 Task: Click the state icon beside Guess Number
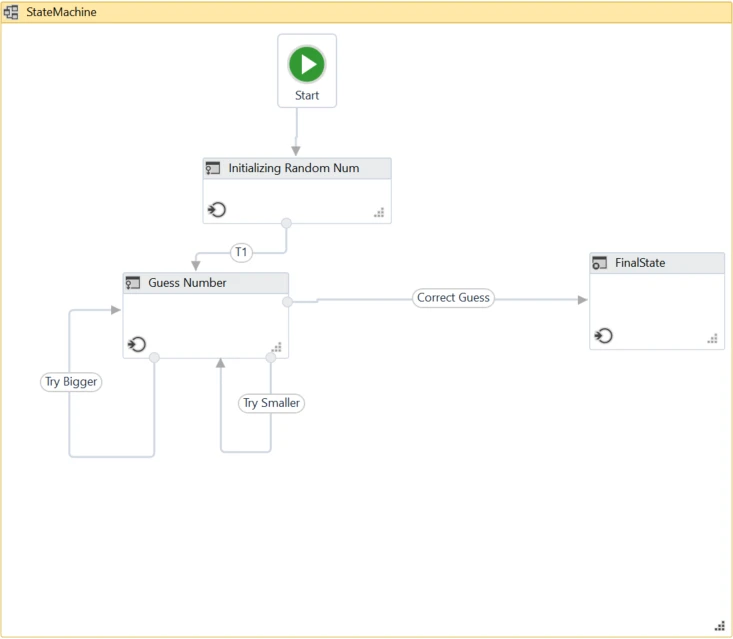(x=133, y=283)
